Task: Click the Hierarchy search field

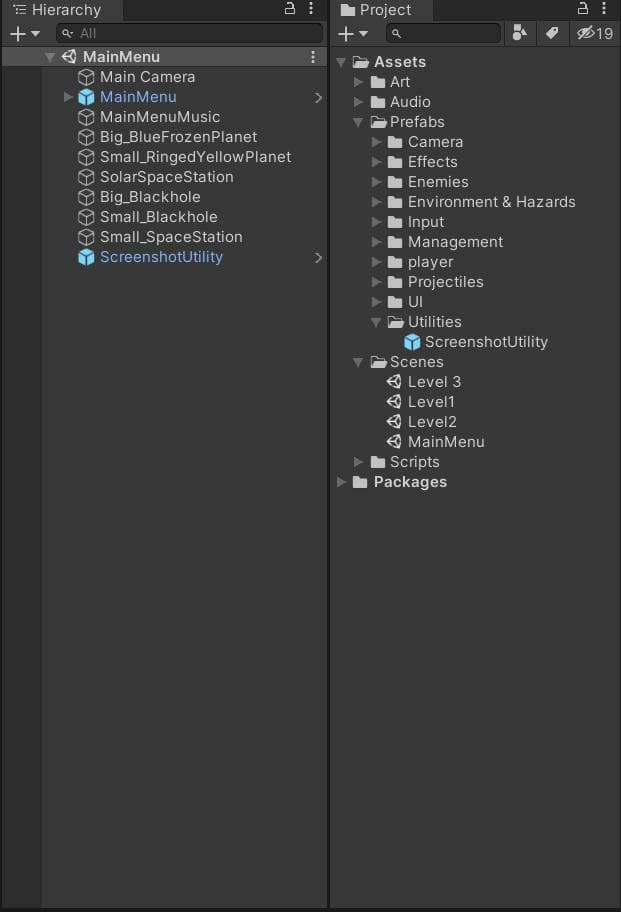Action: 190,33
